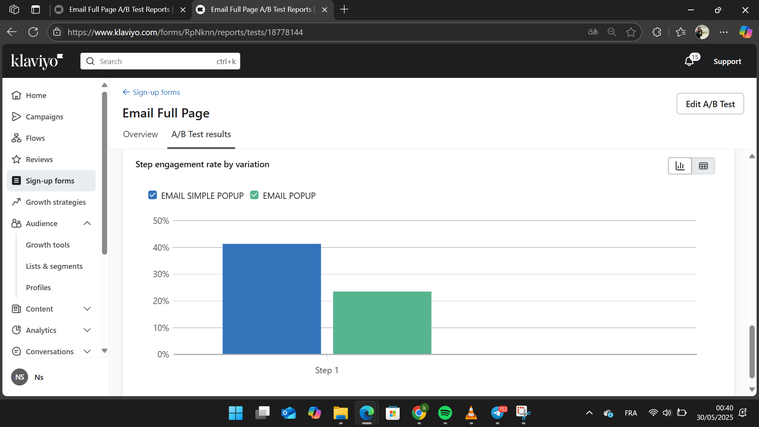Open Flows in the sidebar
This screenshot has width=759, height=427.
(x=35, y=138)
